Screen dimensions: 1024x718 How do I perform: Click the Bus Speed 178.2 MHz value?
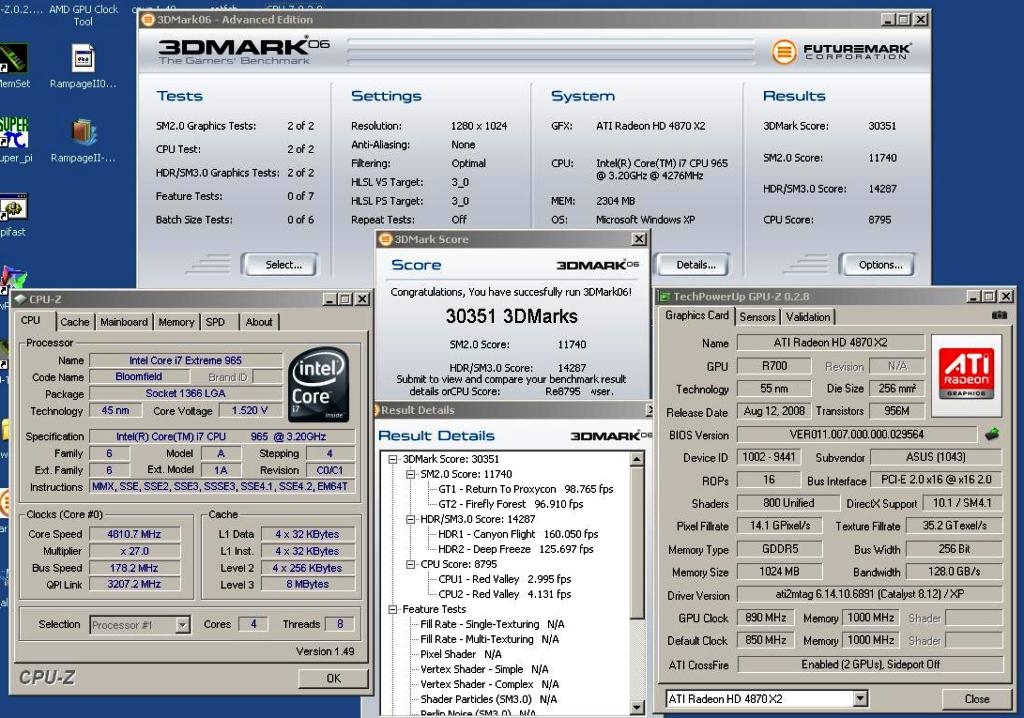pos(134,568)
